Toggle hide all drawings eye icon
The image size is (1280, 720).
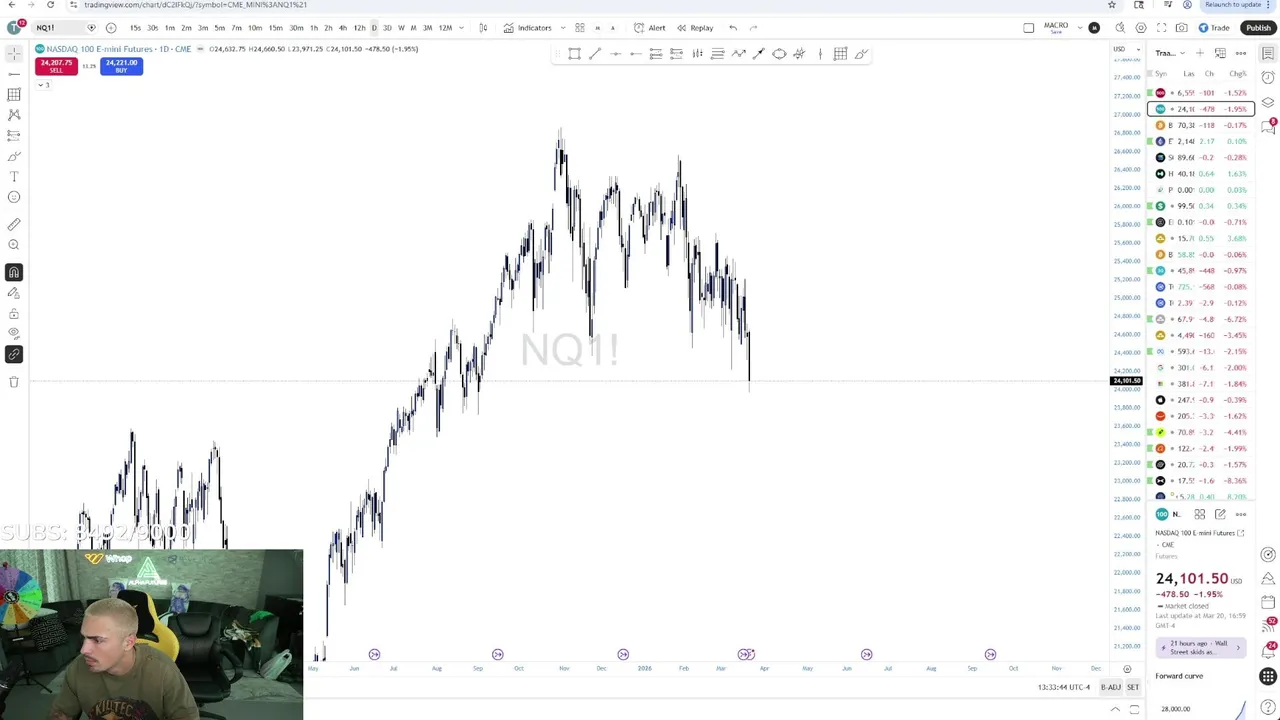[x=14, y=333]
